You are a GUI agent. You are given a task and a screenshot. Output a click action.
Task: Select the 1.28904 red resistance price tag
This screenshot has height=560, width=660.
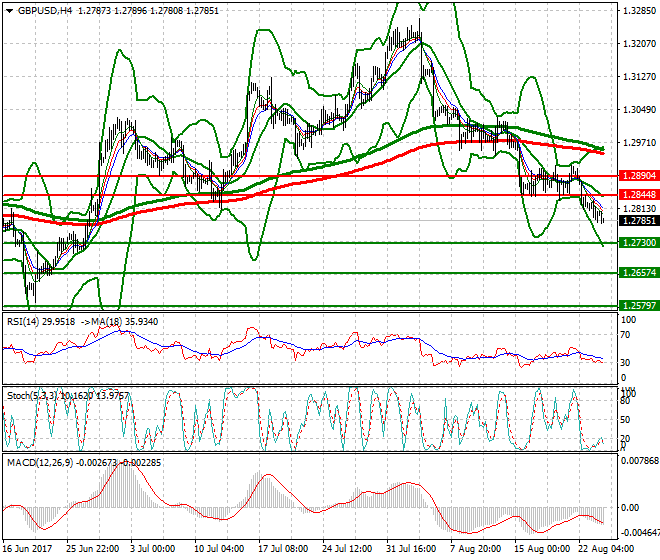click(x=637, y=176)
